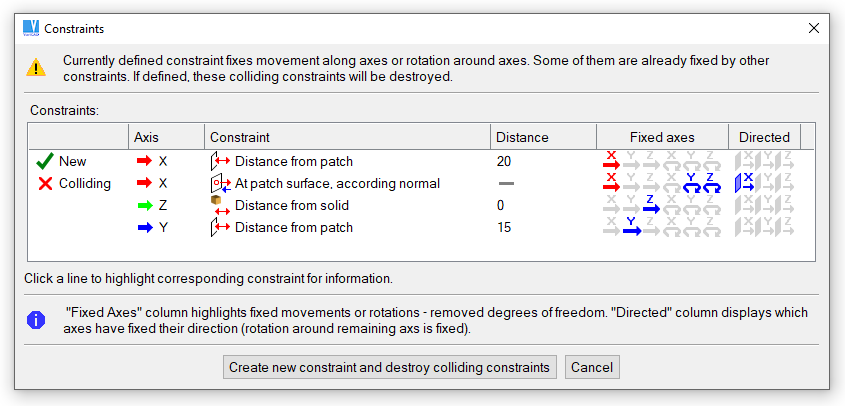Click the green Z axis arrow icon

click(x=144, y=206)
